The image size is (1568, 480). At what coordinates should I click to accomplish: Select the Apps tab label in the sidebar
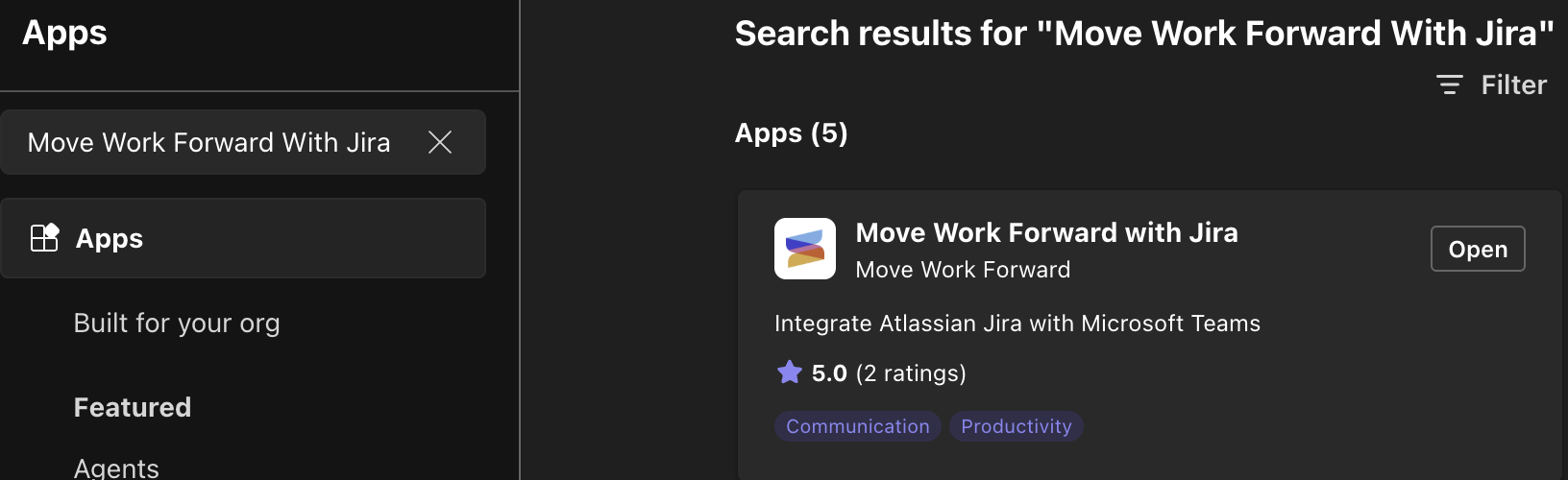click(110, 238)
